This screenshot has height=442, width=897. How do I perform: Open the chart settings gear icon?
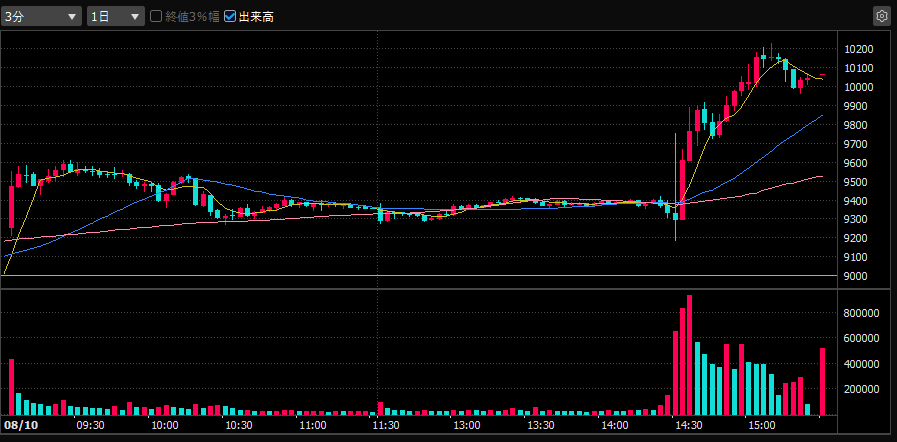882,17
